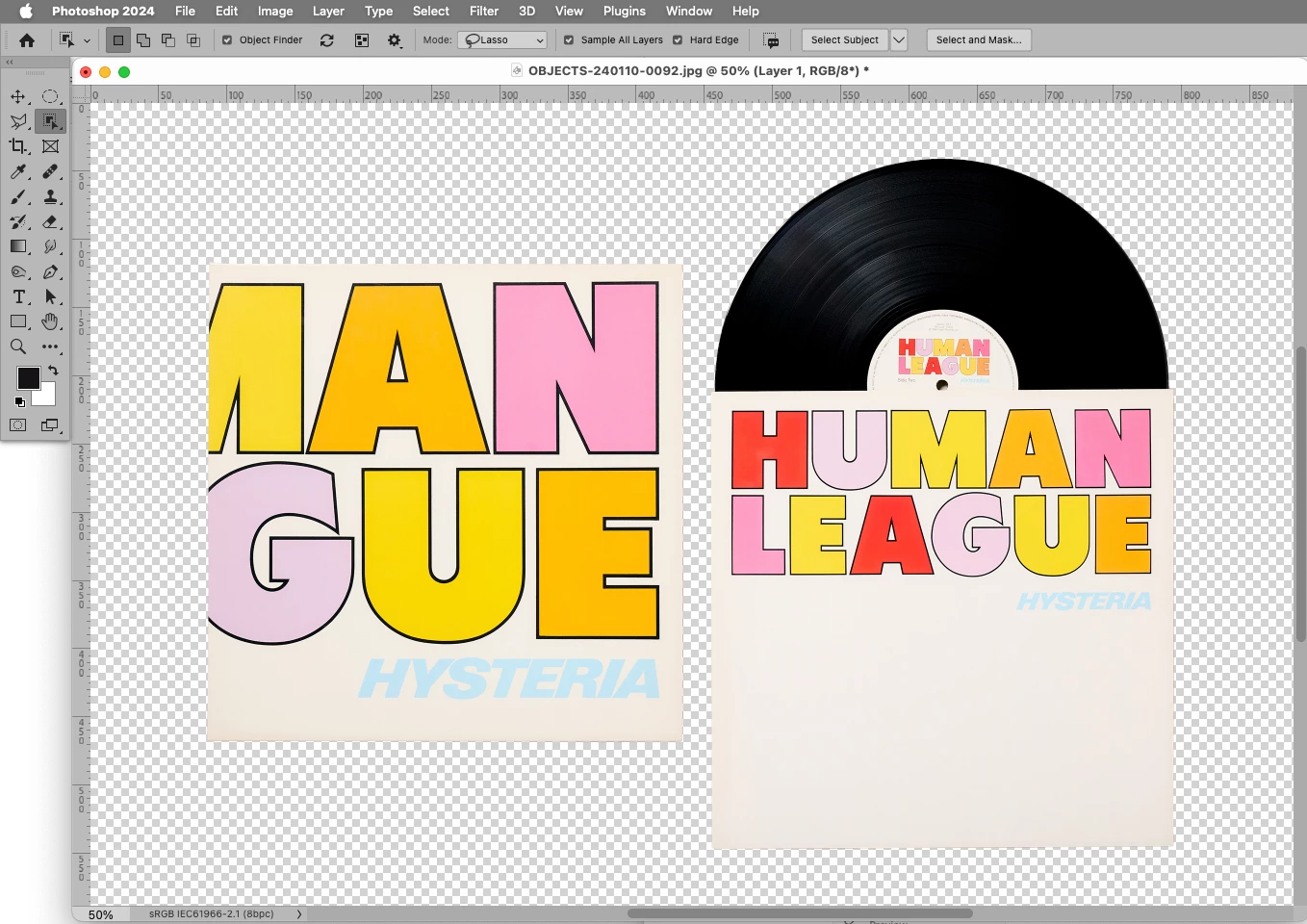Change screen mode from toolbox

coord(50,424)
